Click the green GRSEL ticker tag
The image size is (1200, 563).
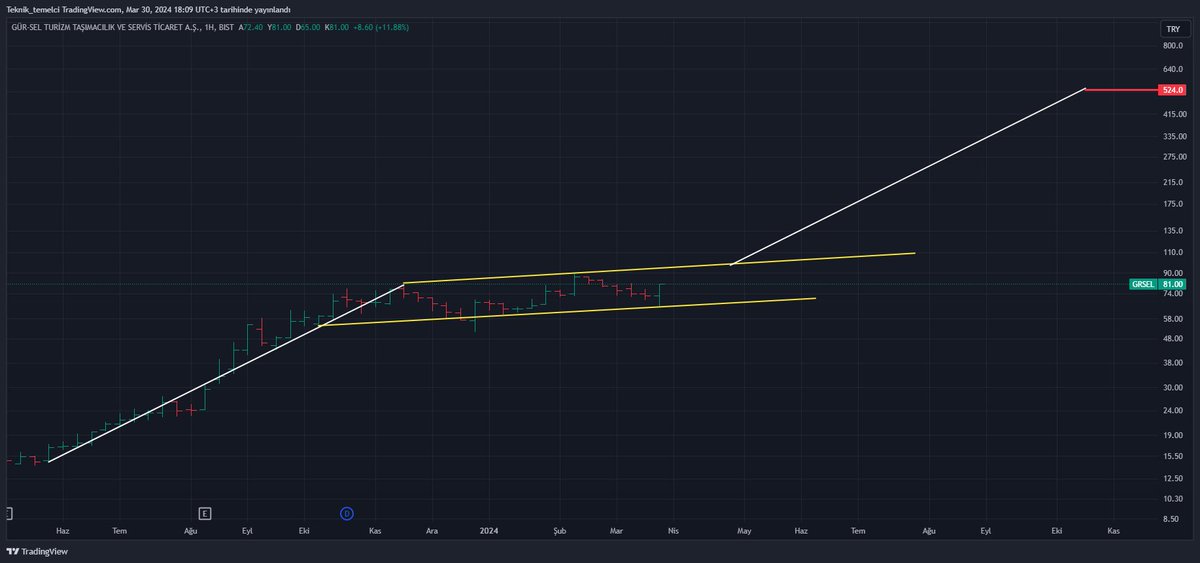1143,284
